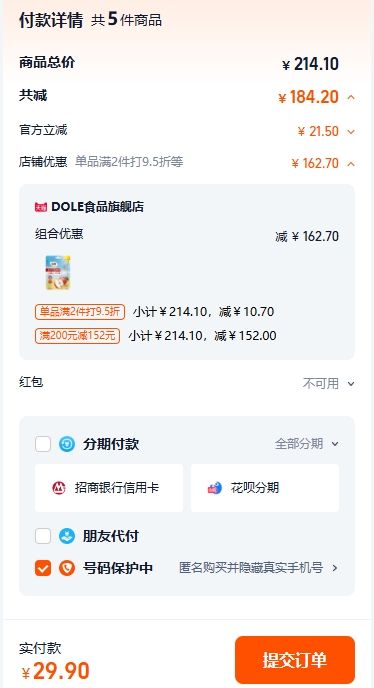The height and width of the screenshot is (688, 374).
Task: Submit the order with 提交订单
Action: tap(295, 660)
